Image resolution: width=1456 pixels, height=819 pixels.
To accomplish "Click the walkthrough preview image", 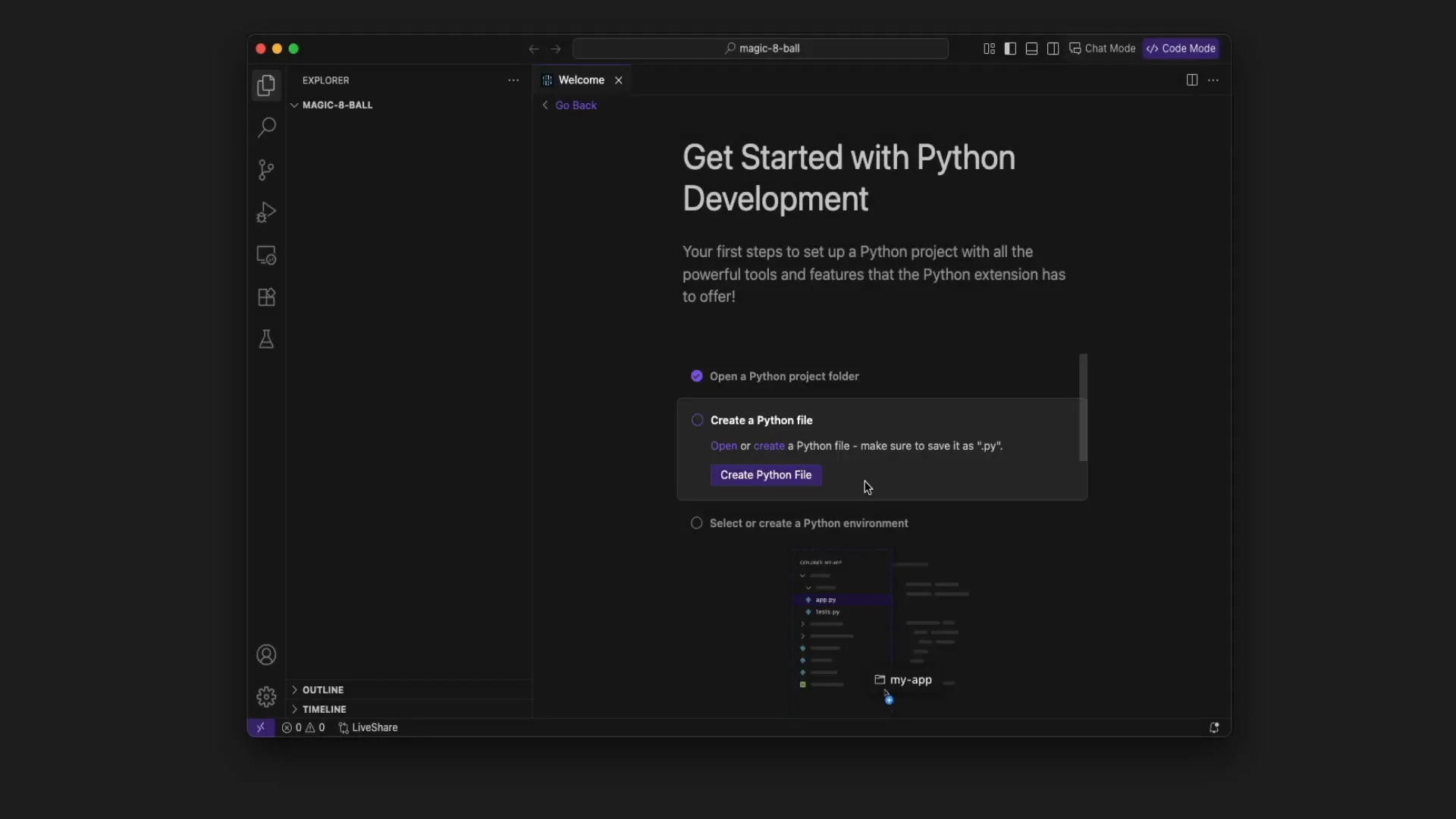I will [x=882, y=631].
